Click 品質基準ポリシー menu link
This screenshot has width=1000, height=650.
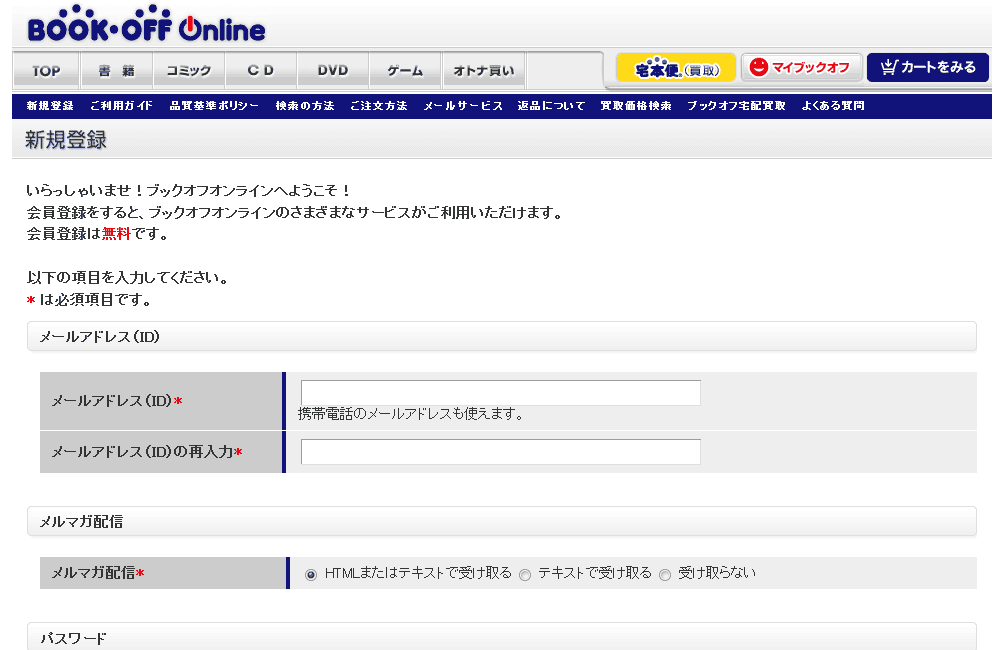[214, 106]
